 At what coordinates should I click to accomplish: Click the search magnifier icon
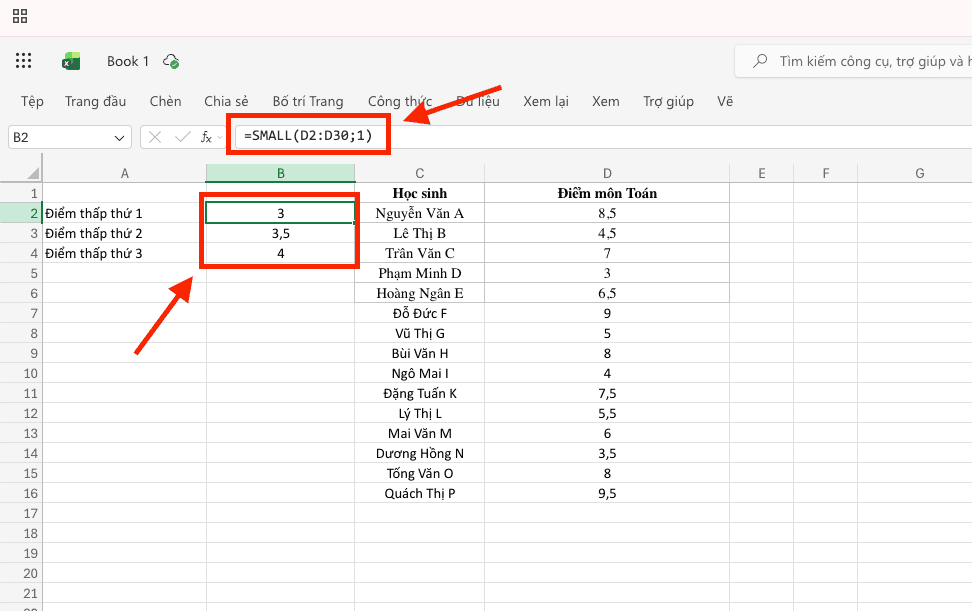[x=760, y=61]
